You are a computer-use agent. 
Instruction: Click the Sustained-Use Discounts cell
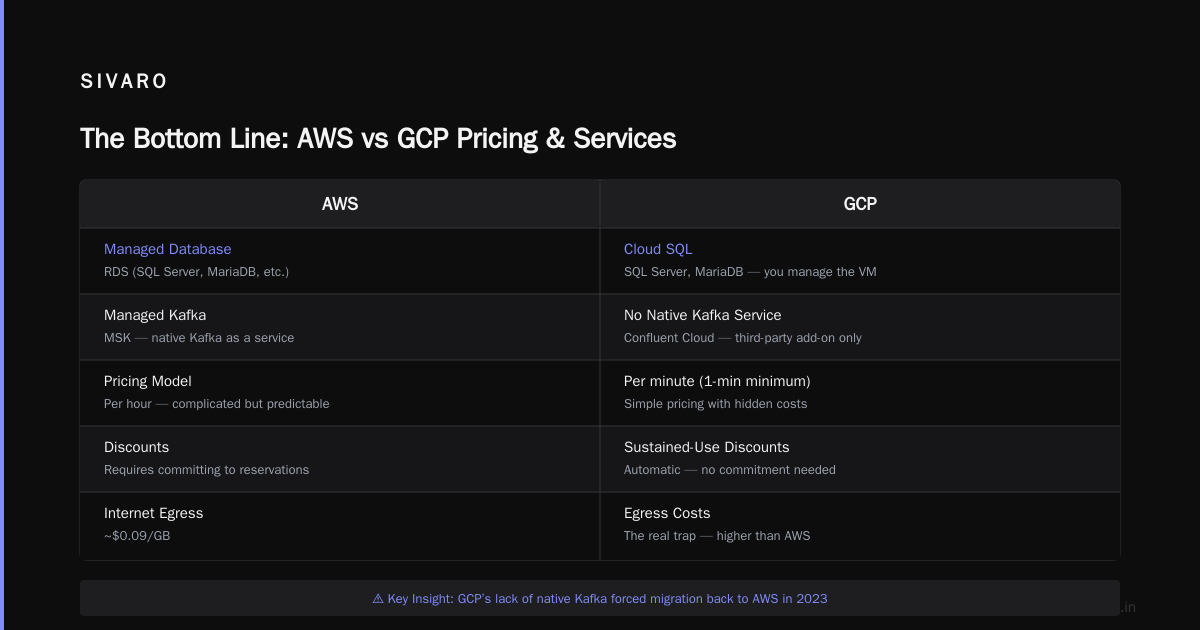point(860,459)
